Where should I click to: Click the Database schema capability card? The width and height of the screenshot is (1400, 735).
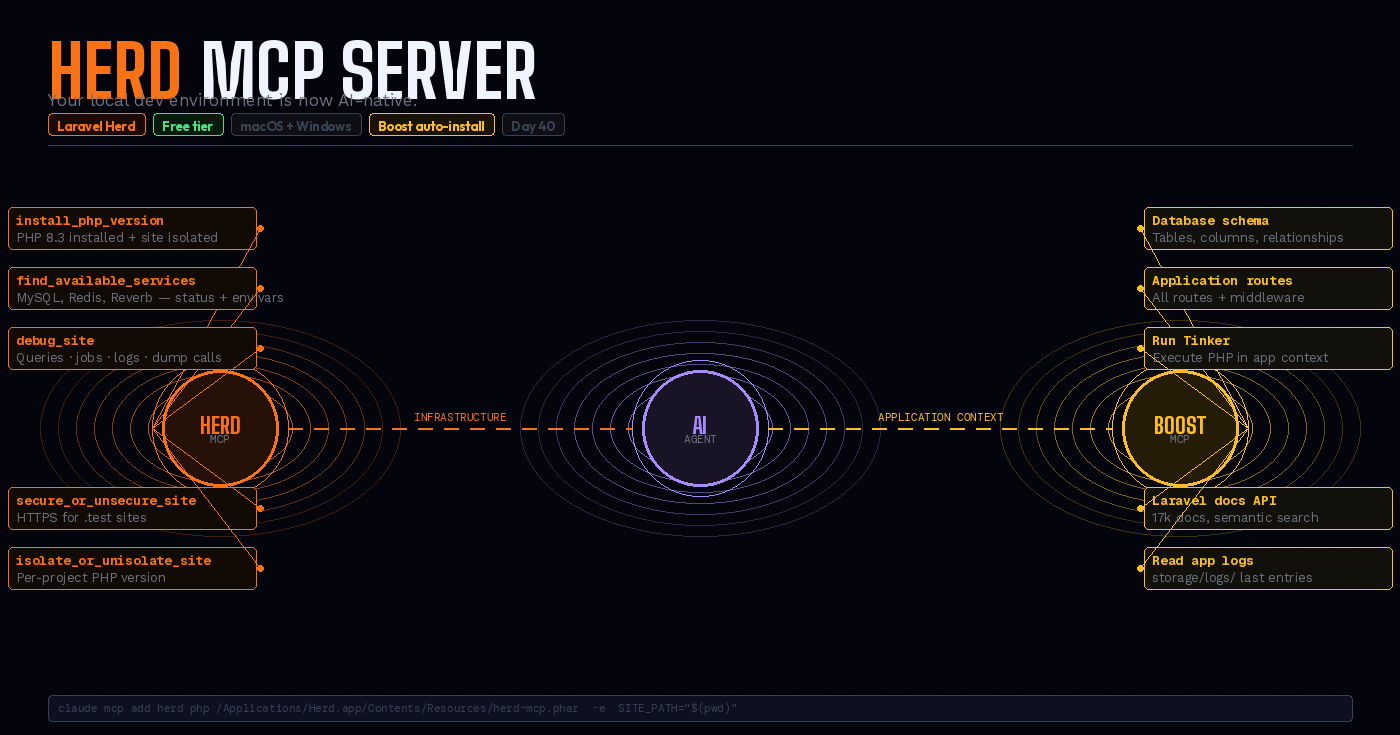pos(1268,228)
